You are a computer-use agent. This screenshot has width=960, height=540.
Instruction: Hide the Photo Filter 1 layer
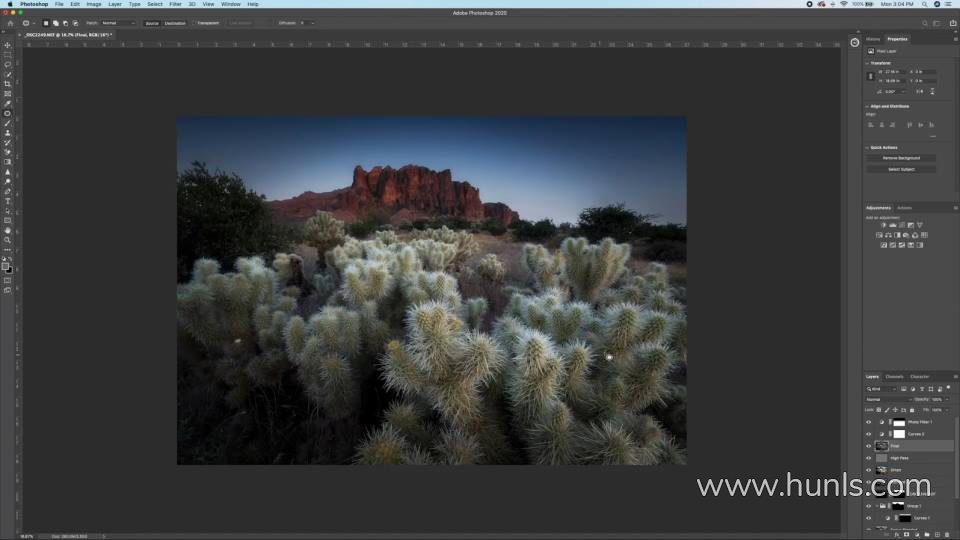point(869,422)
